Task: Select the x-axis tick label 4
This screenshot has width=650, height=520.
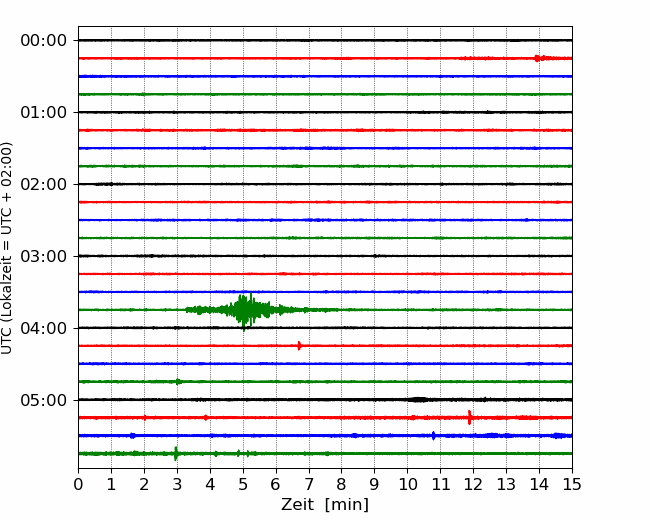Action: pos(210,484)
